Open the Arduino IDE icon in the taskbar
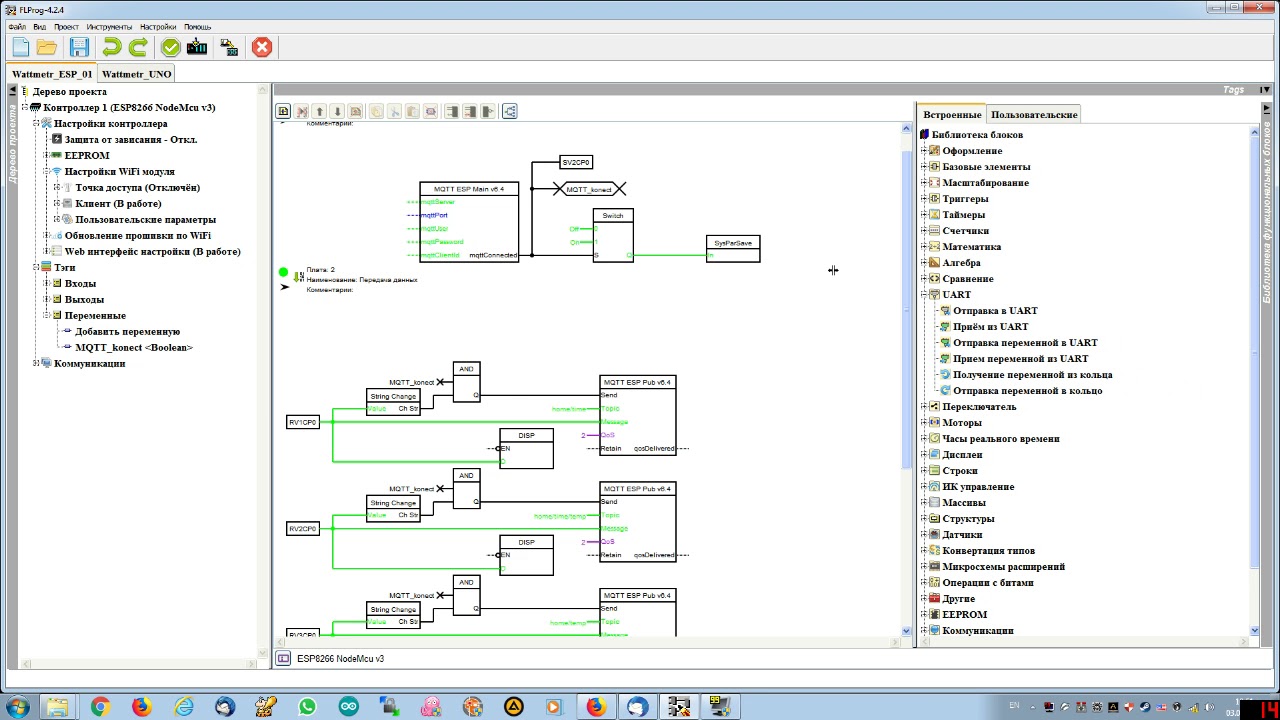The image size is (1280, 720). pyautogui.click(x=348, y=707)
